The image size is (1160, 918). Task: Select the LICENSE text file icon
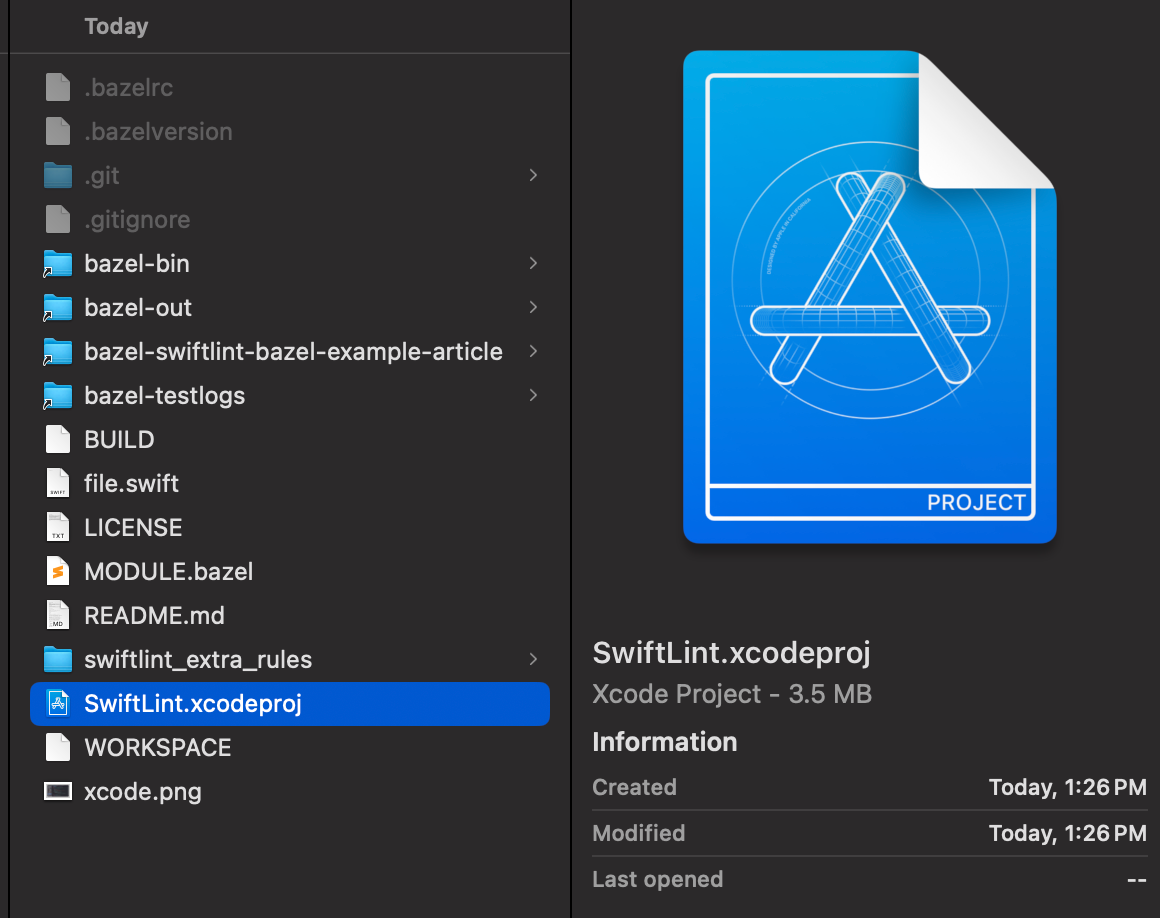[x=58, y=527]
